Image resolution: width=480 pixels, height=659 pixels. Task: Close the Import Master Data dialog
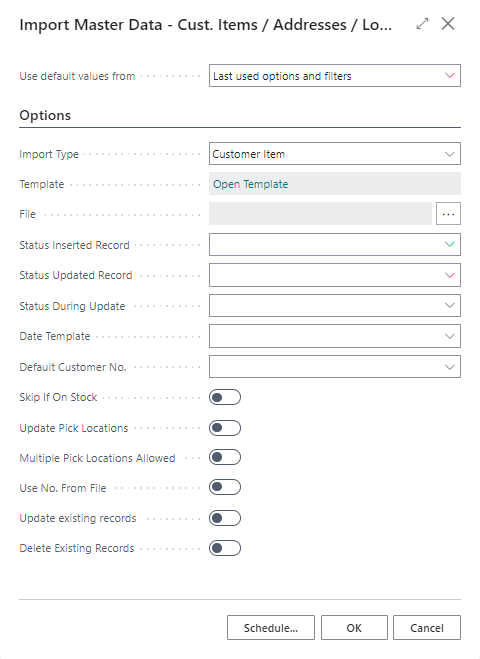448,24
